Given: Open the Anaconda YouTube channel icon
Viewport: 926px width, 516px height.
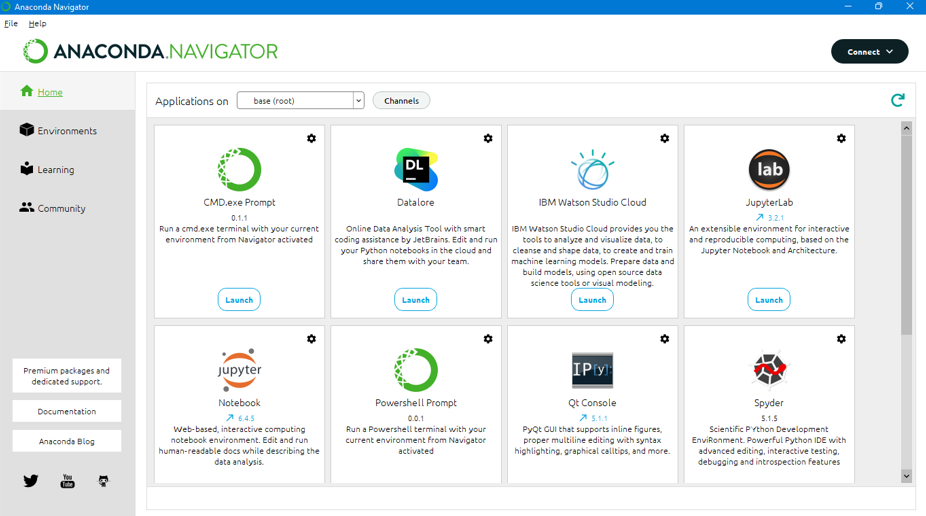Looking at the screenshot, I should pyautogui.click(x=67, y=481).
